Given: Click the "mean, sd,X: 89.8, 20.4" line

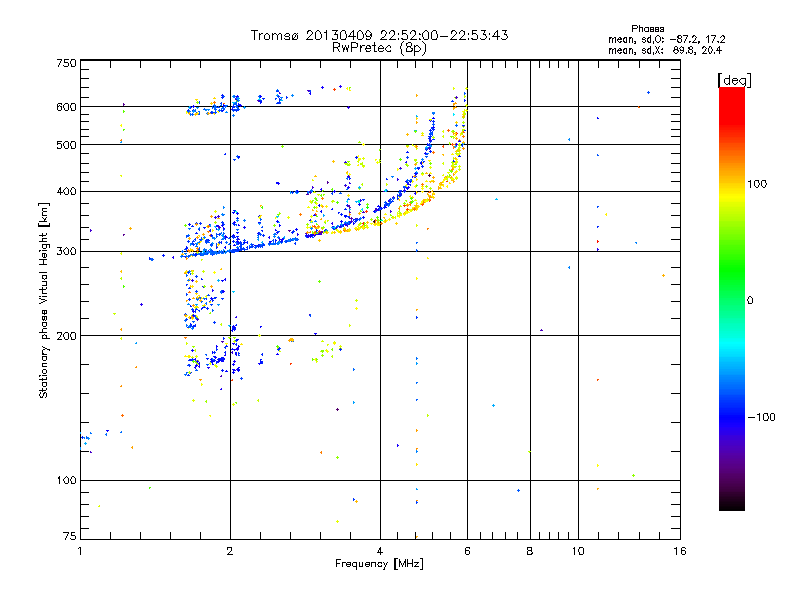Looking at the screenshot, I should pos(665,50).
